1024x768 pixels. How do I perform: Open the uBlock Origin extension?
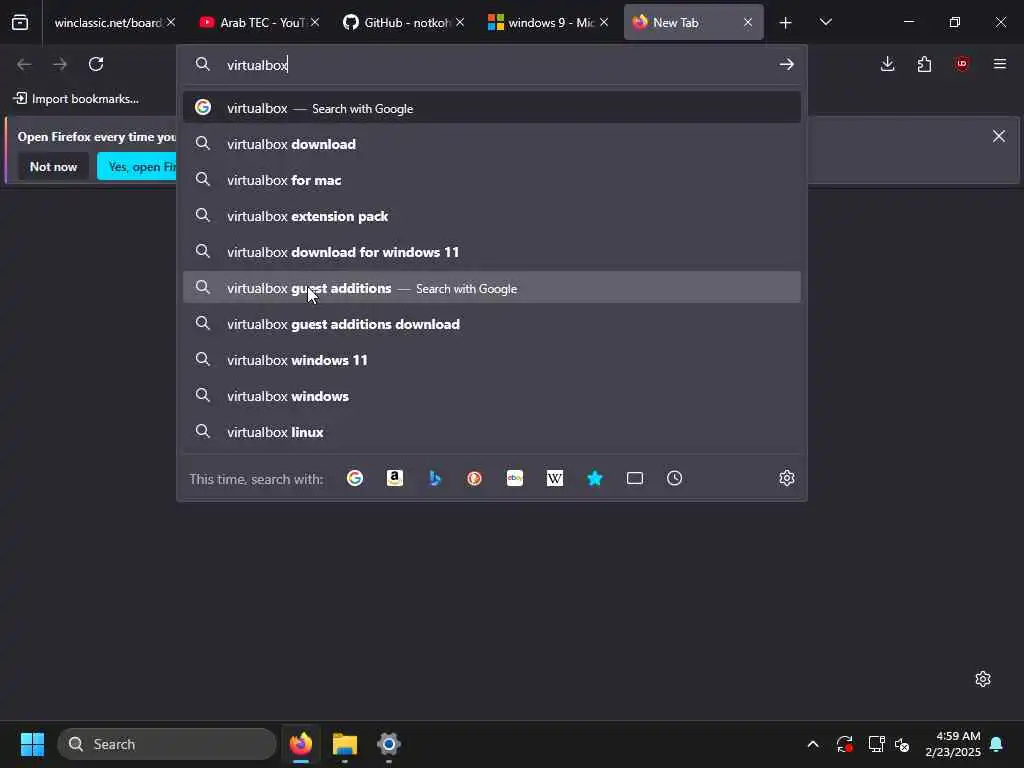[961, 64]
